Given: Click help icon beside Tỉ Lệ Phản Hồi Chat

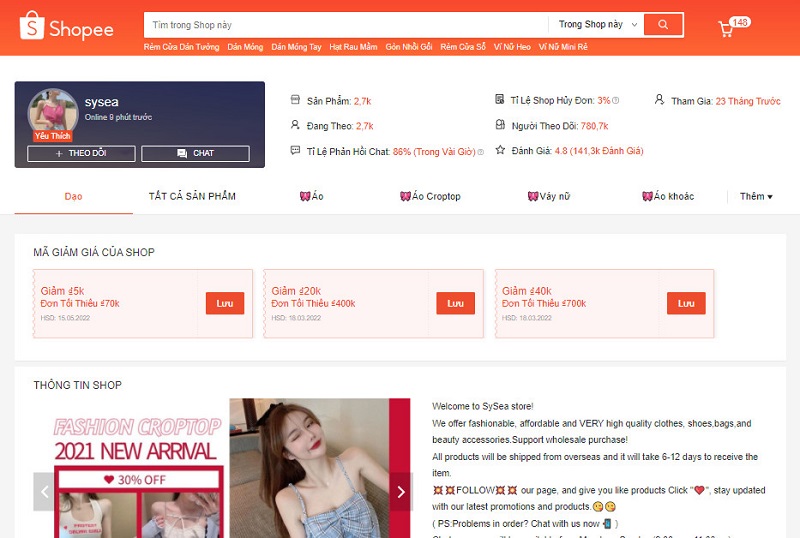Looking at the screenshot, I should (480, 152).
